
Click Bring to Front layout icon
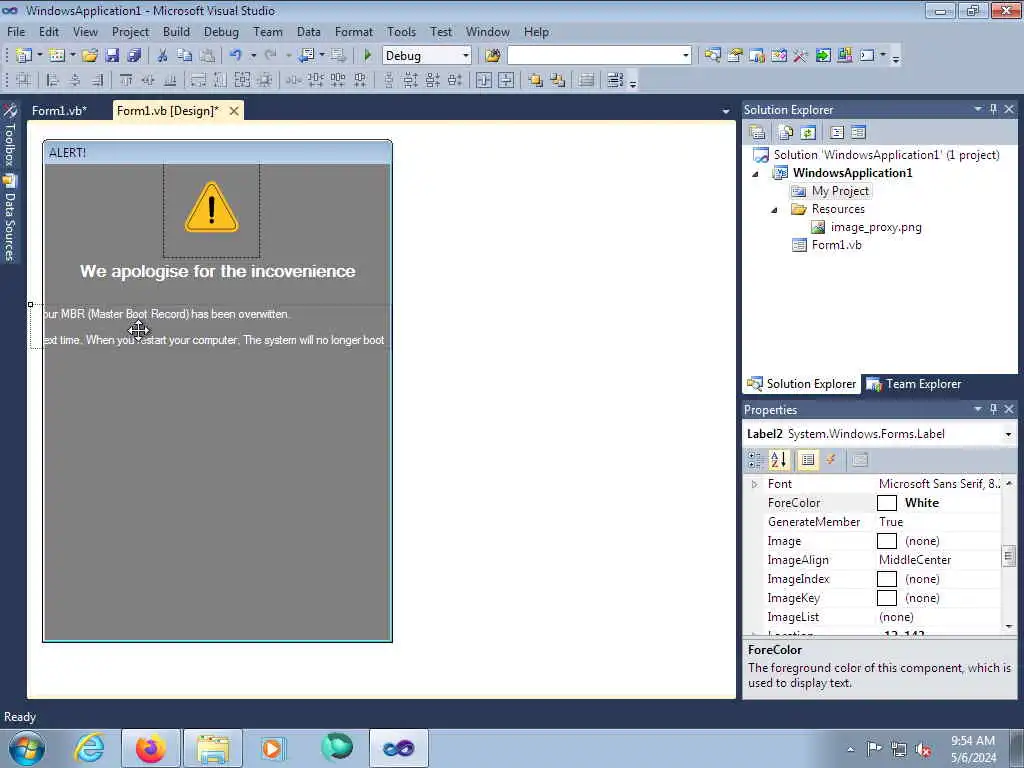536,80
